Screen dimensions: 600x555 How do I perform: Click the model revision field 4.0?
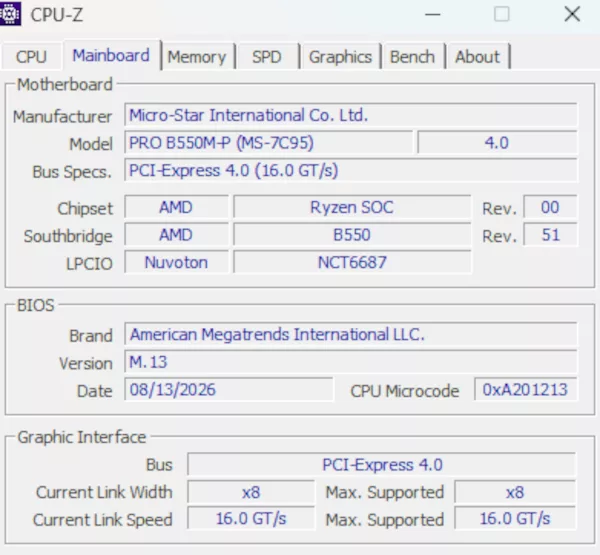tap(497, 143)
